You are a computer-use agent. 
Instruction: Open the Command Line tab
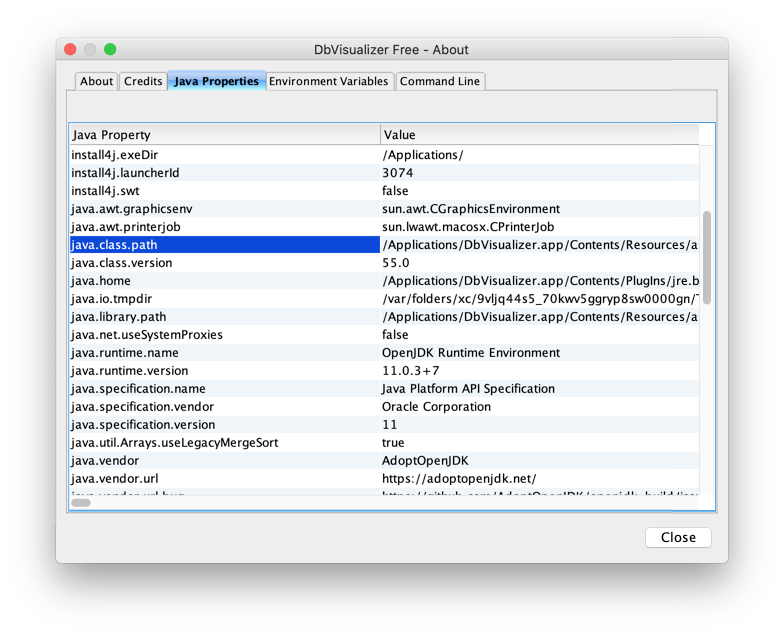point(440,82)
